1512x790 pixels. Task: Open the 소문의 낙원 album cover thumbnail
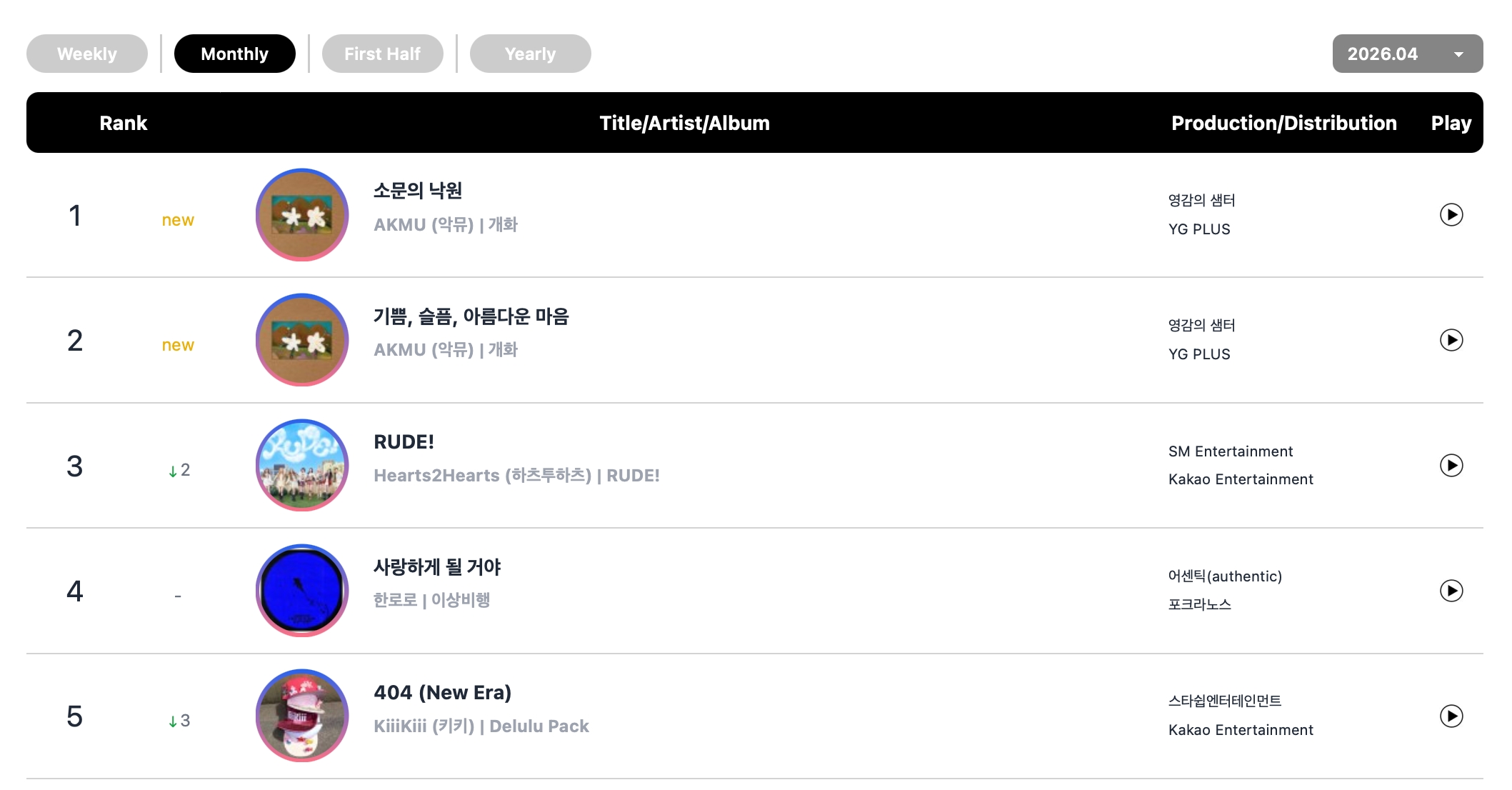pos(302,214)
